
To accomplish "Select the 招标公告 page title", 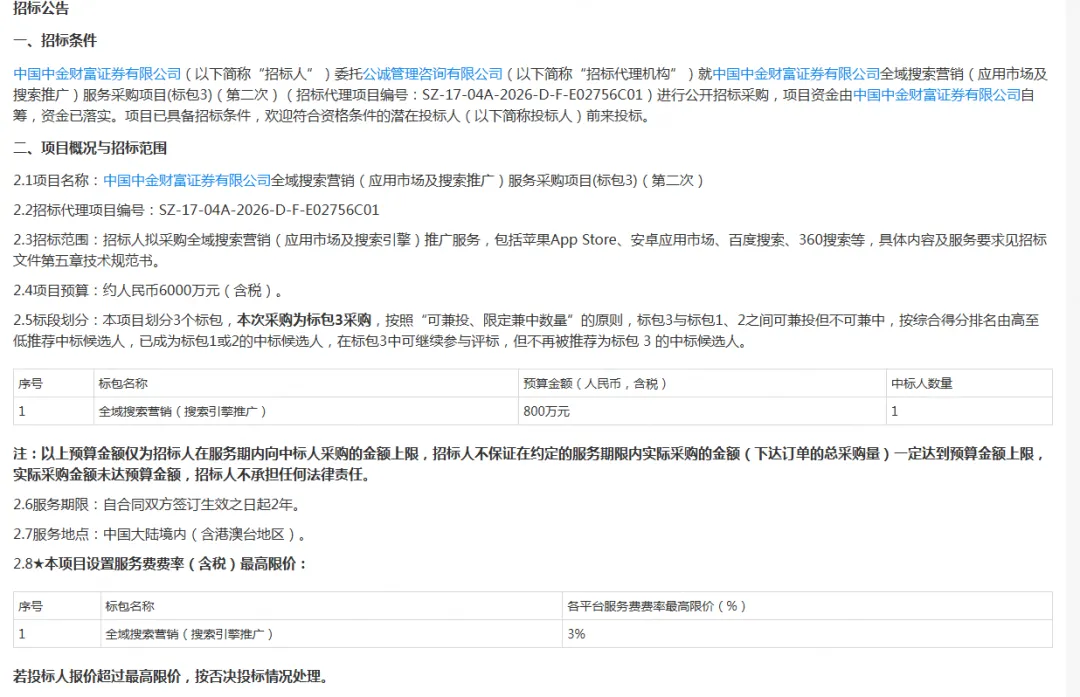I will click(40, 10).
